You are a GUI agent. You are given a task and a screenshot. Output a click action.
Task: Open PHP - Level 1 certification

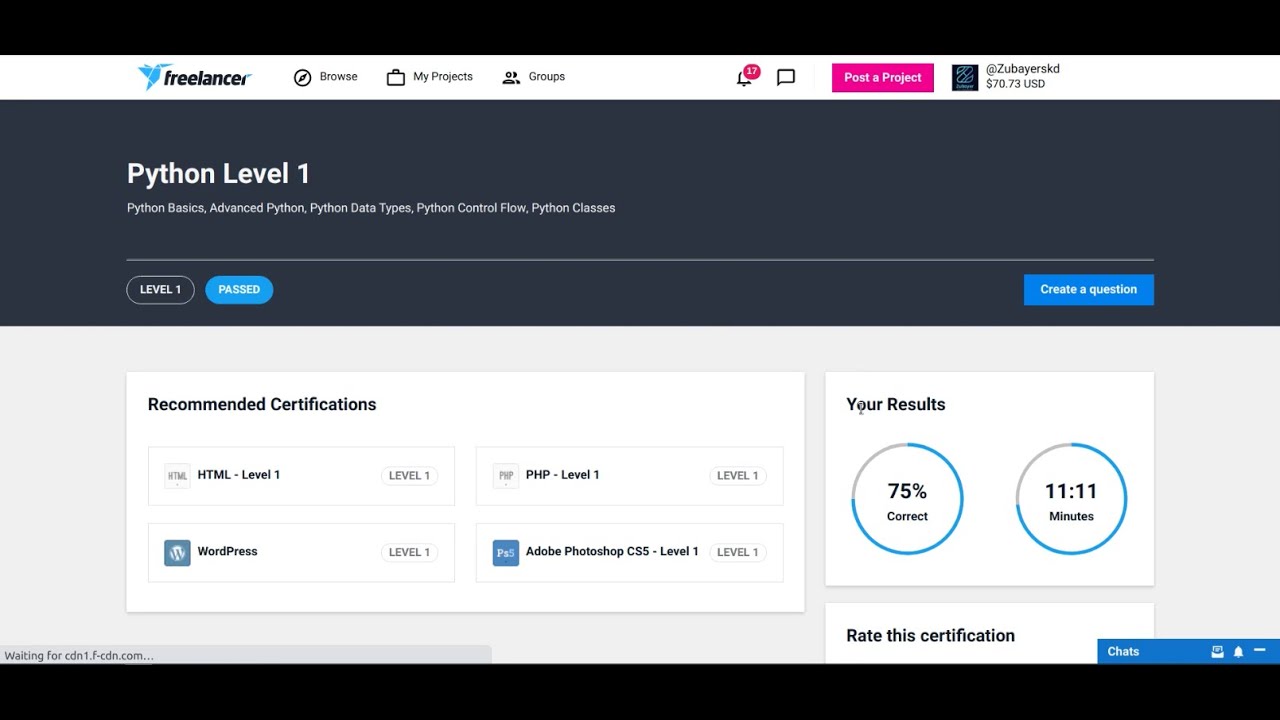[629, 476]
